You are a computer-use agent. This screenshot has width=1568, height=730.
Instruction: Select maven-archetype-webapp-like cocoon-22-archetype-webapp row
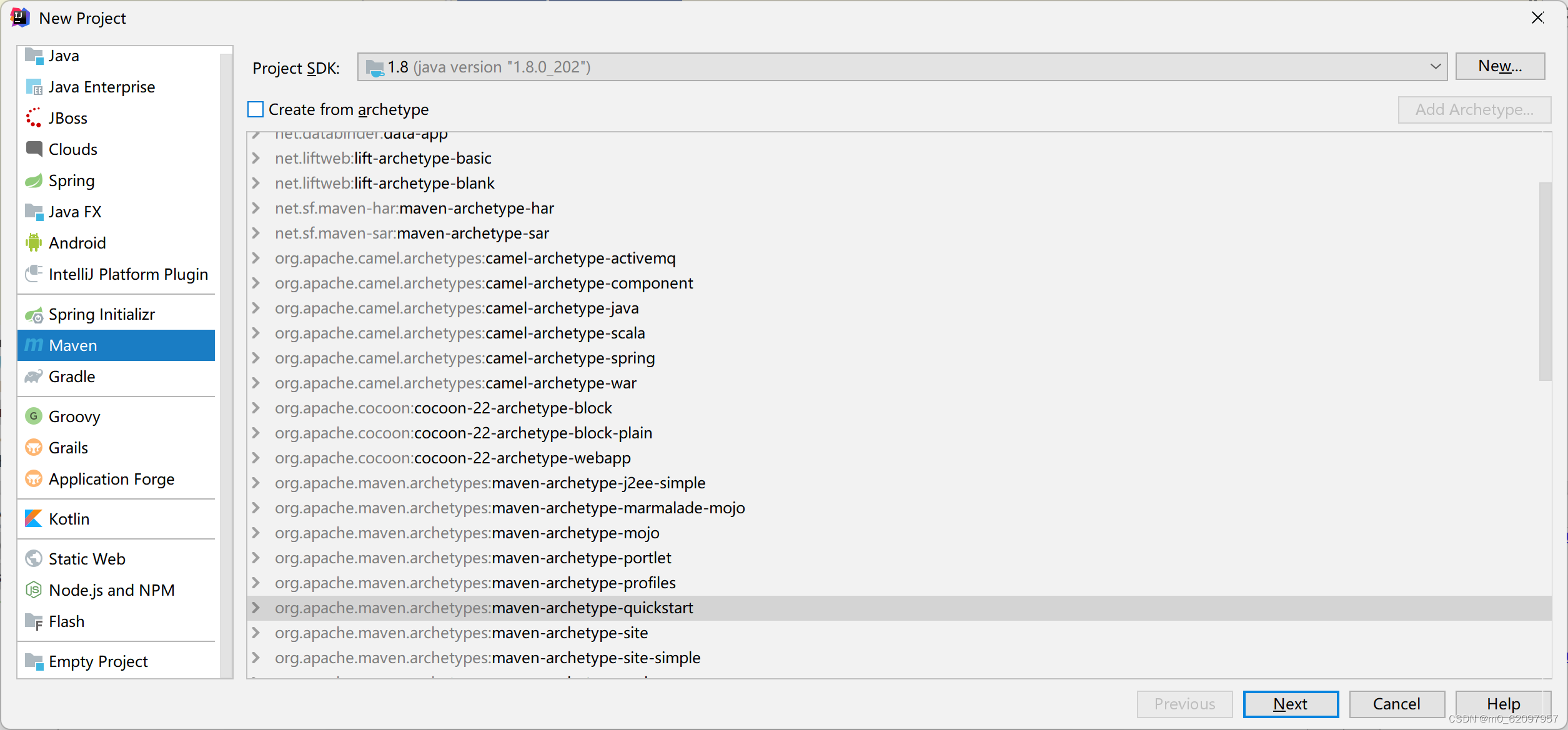point(899,458)
